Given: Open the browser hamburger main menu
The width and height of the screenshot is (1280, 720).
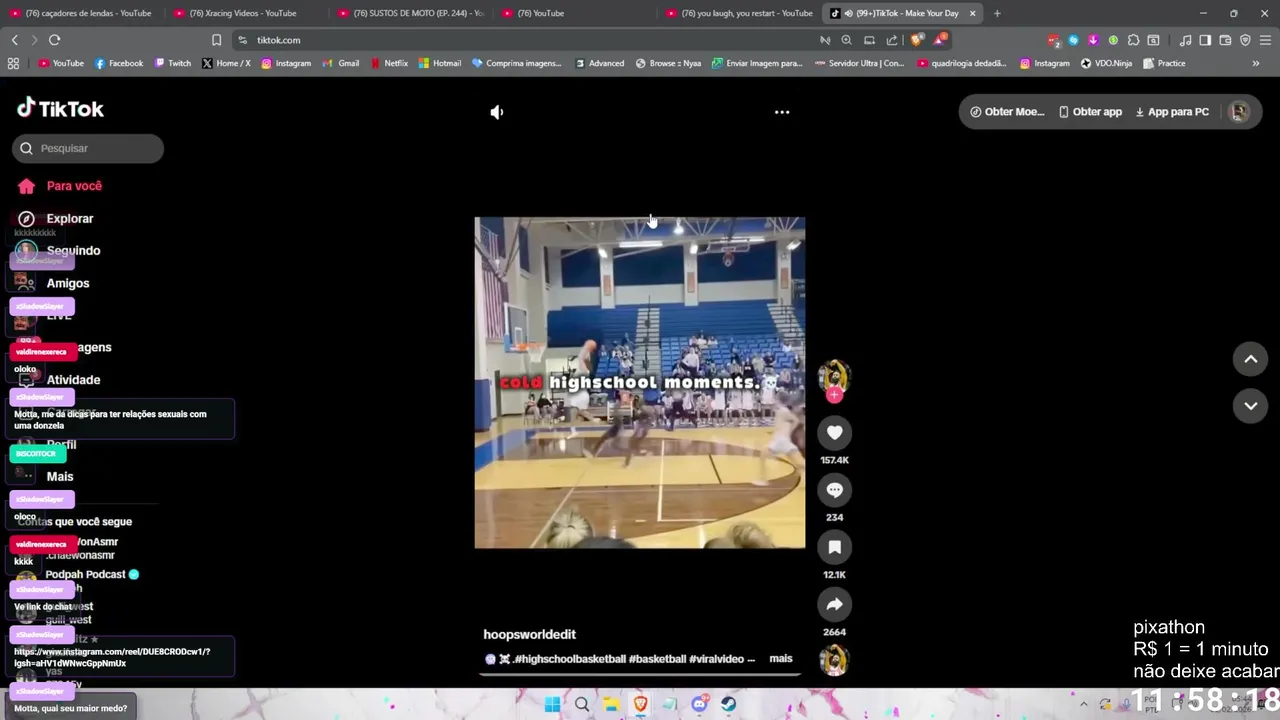Looking at the screenshot, I should point(1265,40).
